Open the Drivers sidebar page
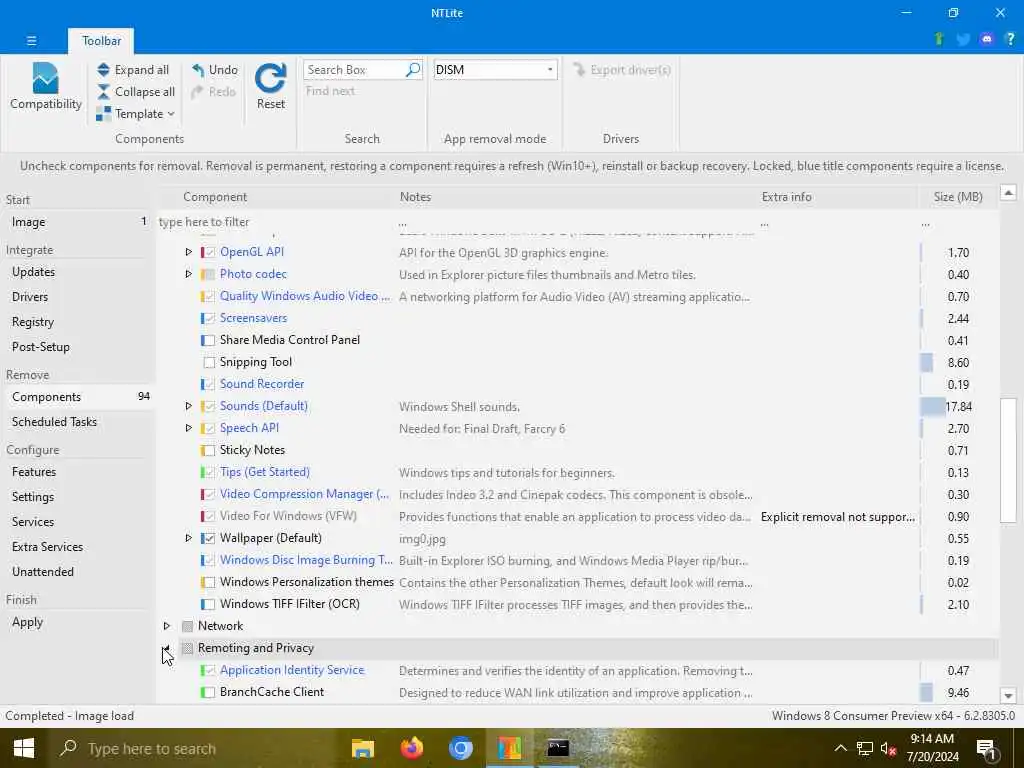 [77, 296]
